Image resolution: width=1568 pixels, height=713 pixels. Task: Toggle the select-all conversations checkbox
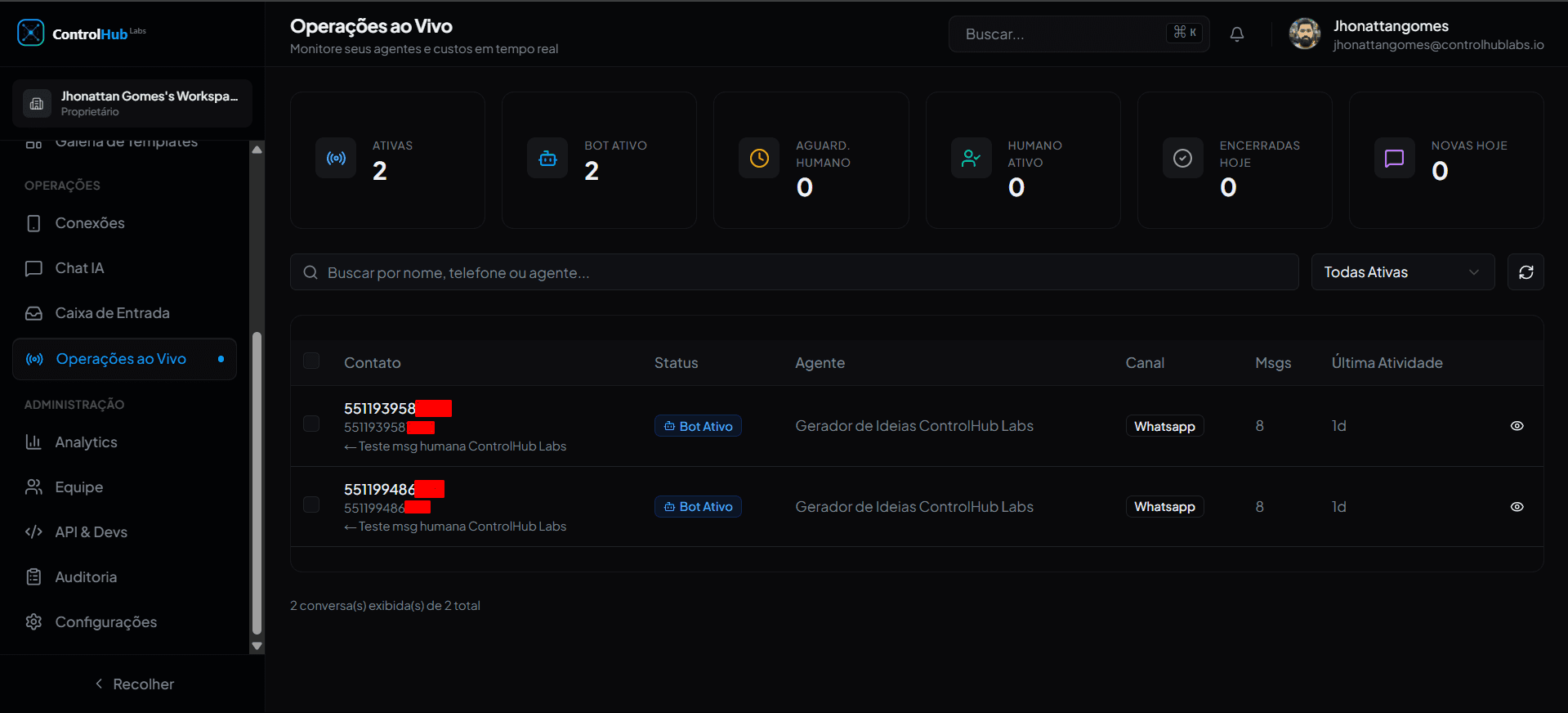tap(311, 361)
